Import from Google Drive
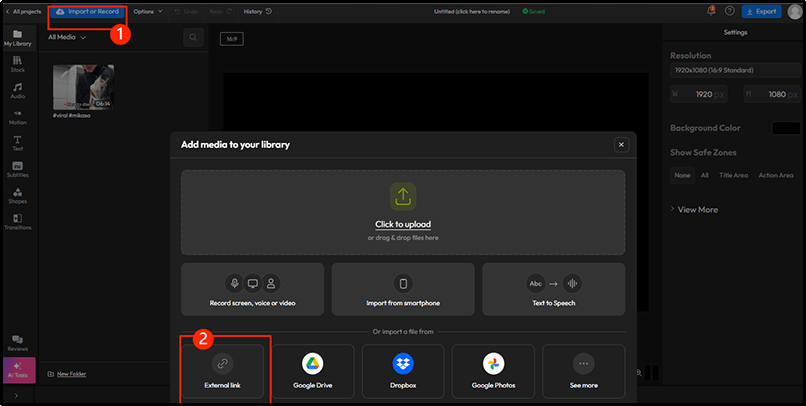806x406 pixels. 313,371
